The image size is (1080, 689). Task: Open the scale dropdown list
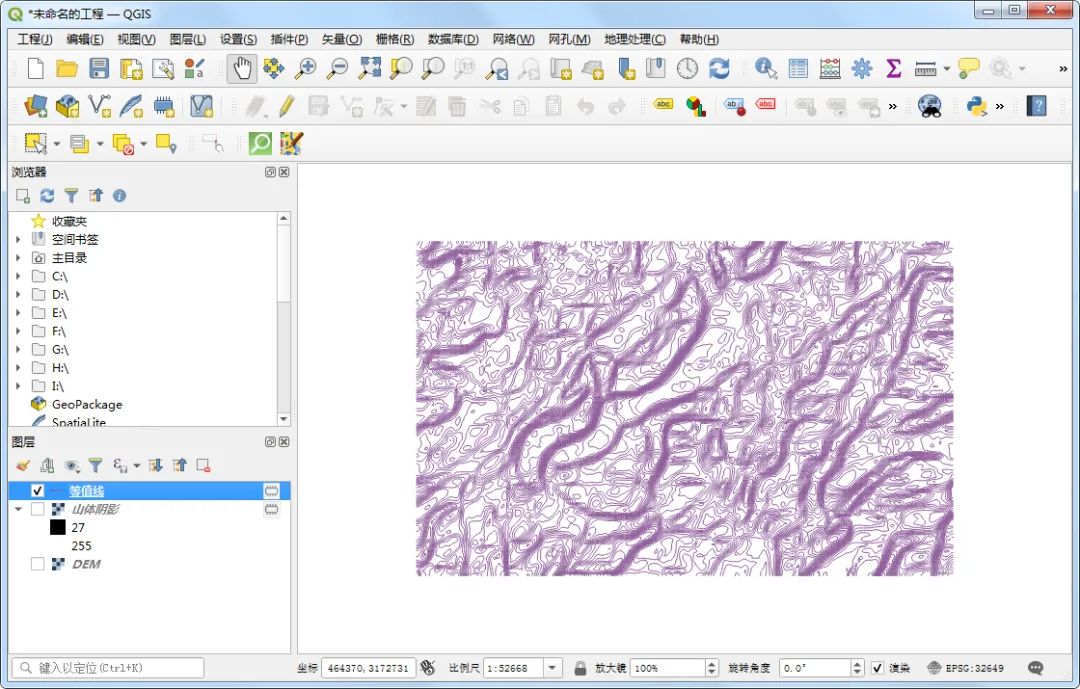click(552, 668)
